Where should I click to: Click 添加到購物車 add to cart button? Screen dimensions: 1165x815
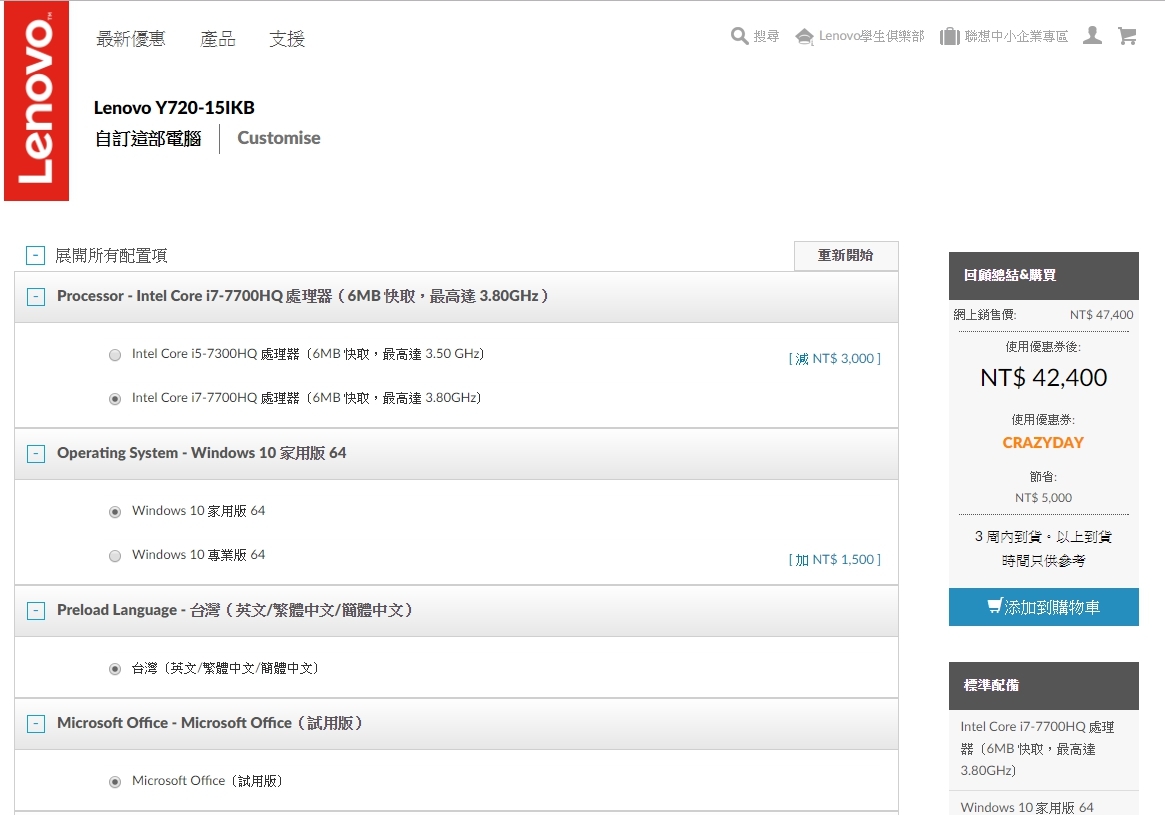point(1043,607)
